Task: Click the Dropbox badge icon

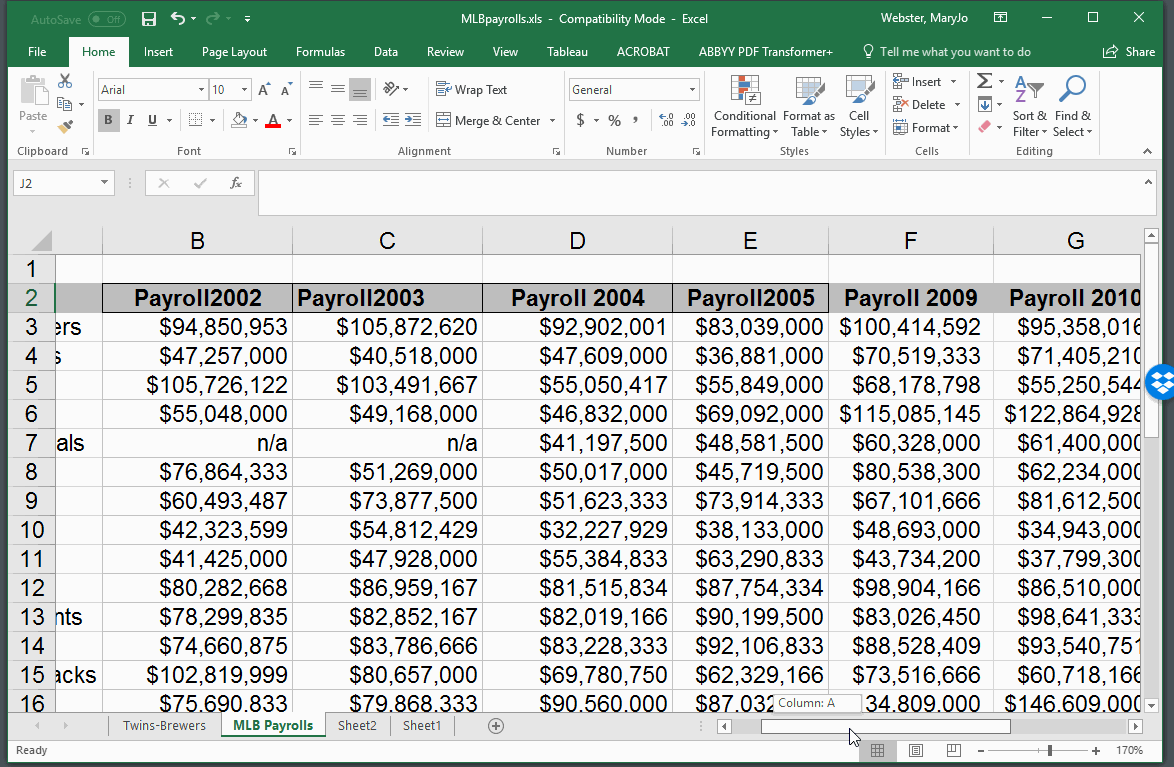Action: click(x=1161, y=382)
